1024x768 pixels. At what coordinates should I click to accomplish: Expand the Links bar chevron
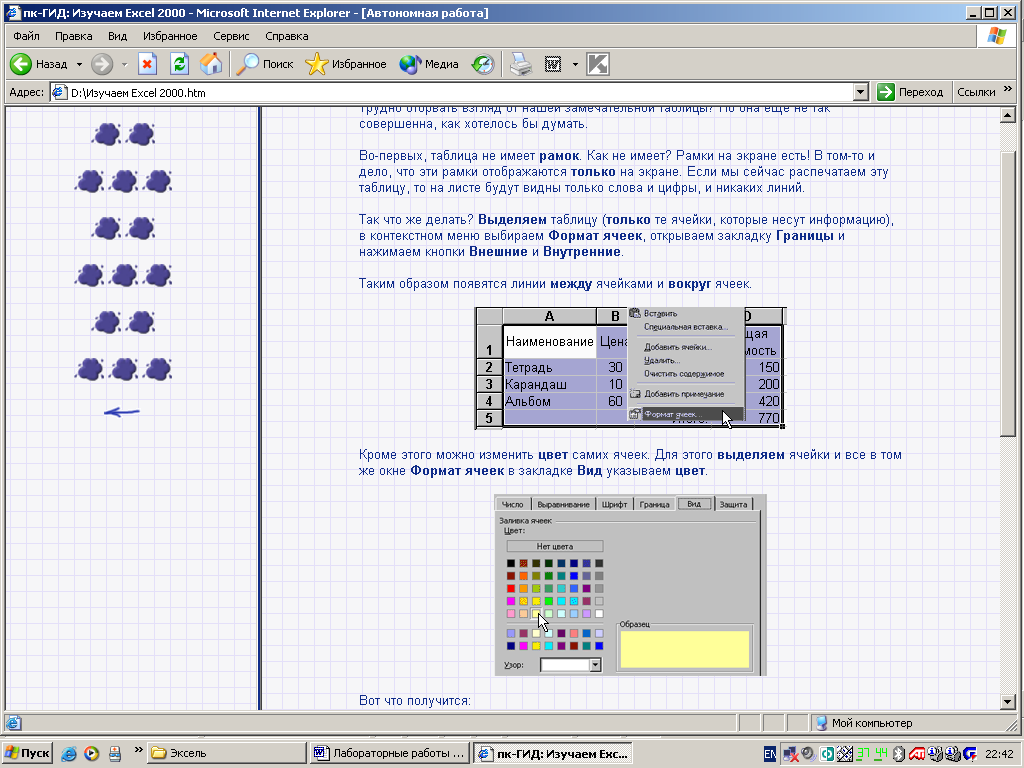coord(1008,89)
